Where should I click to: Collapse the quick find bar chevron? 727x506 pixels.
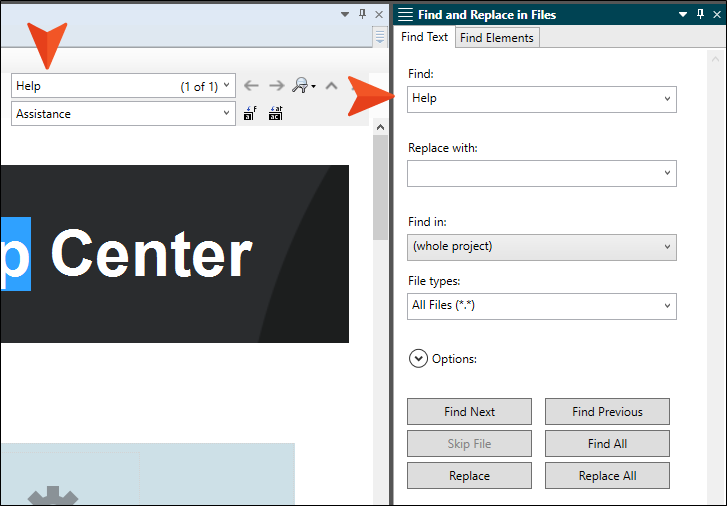[x=332, y=86]
